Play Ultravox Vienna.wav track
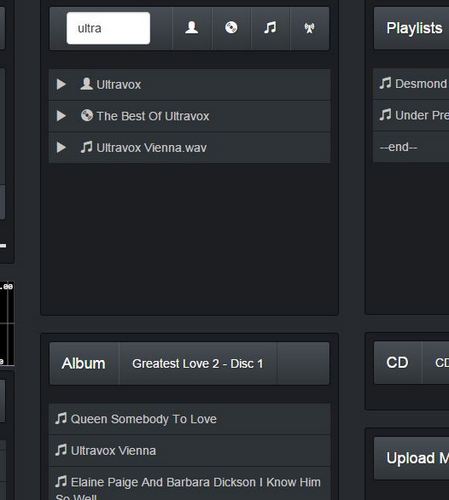This screenshot has height=500, width=449. [x=61, y=147]
